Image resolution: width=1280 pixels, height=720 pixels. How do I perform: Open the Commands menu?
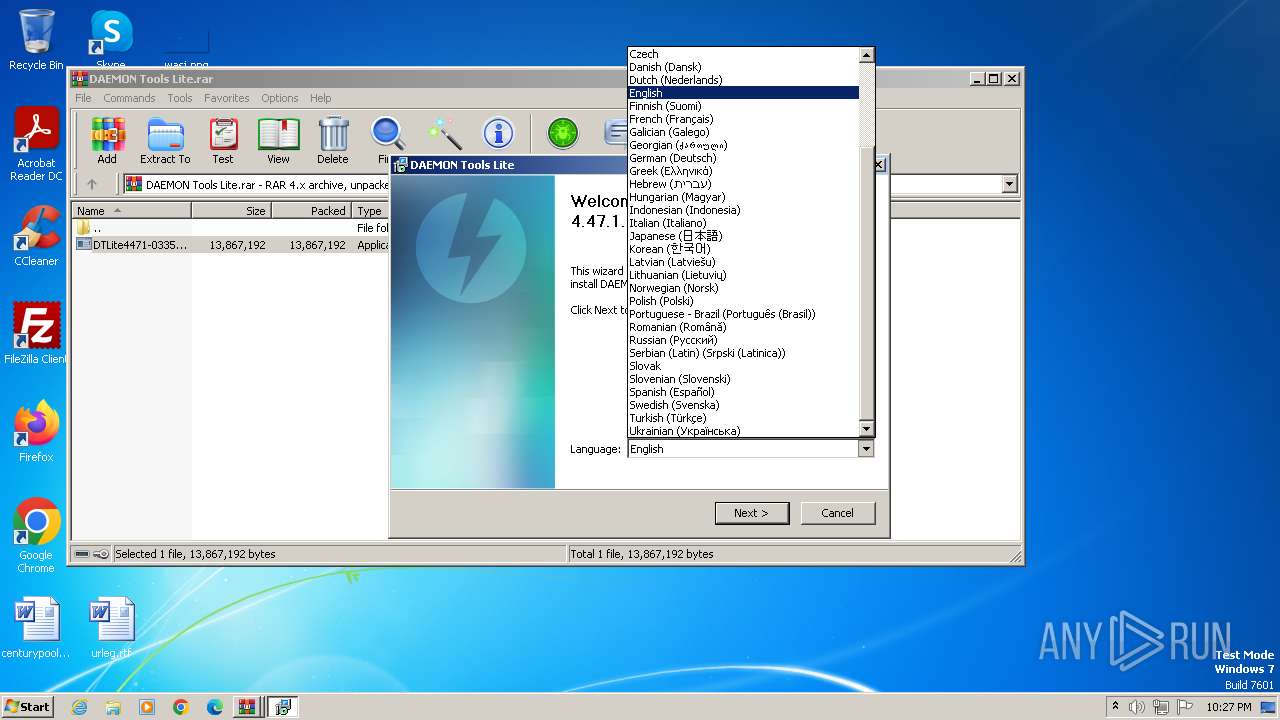tap(129, 98)
